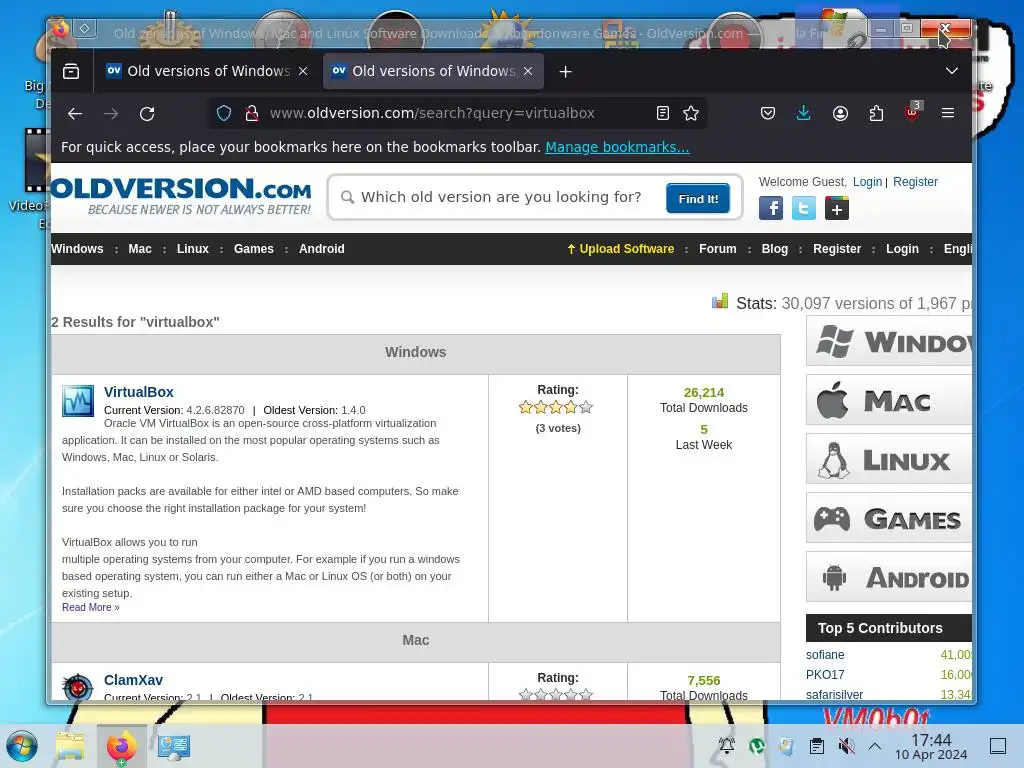
Task: Open File Explorer from the taskbar
Action: [70, 746]
